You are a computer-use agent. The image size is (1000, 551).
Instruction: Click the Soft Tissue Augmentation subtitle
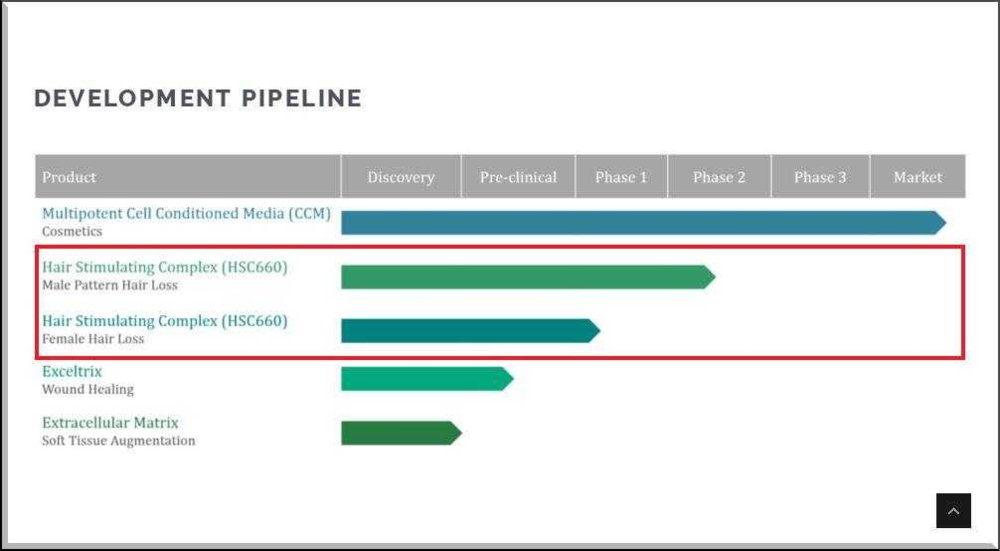(118, 441)
